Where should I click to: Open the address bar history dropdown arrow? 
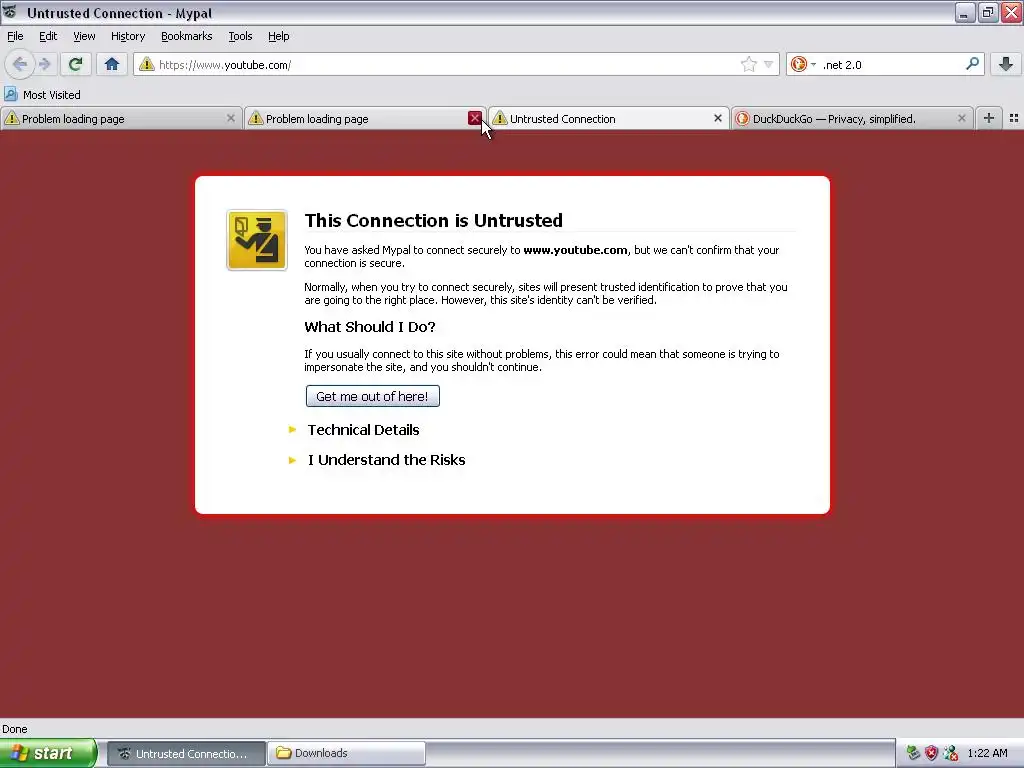pyautogui.click(x=769, y=64)
